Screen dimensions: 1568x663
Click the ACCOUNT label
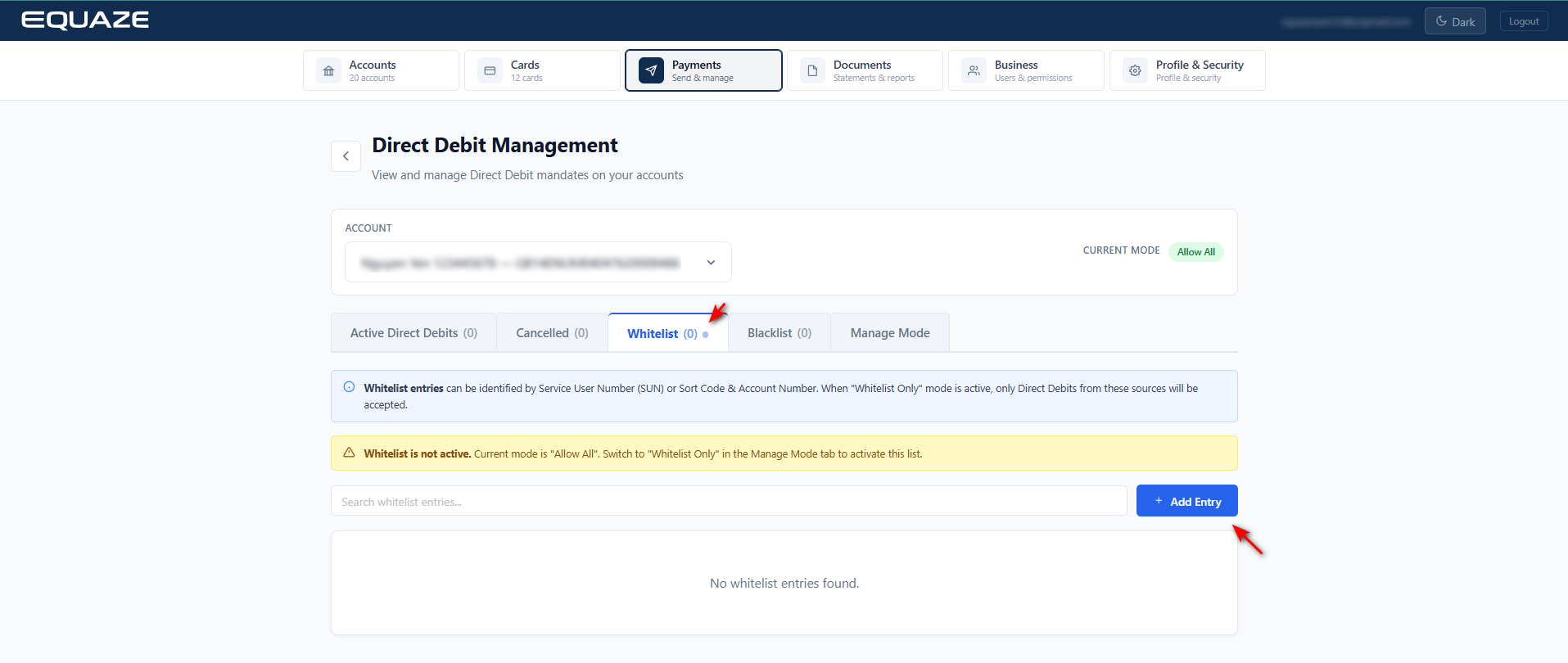(x=368, y=228)
